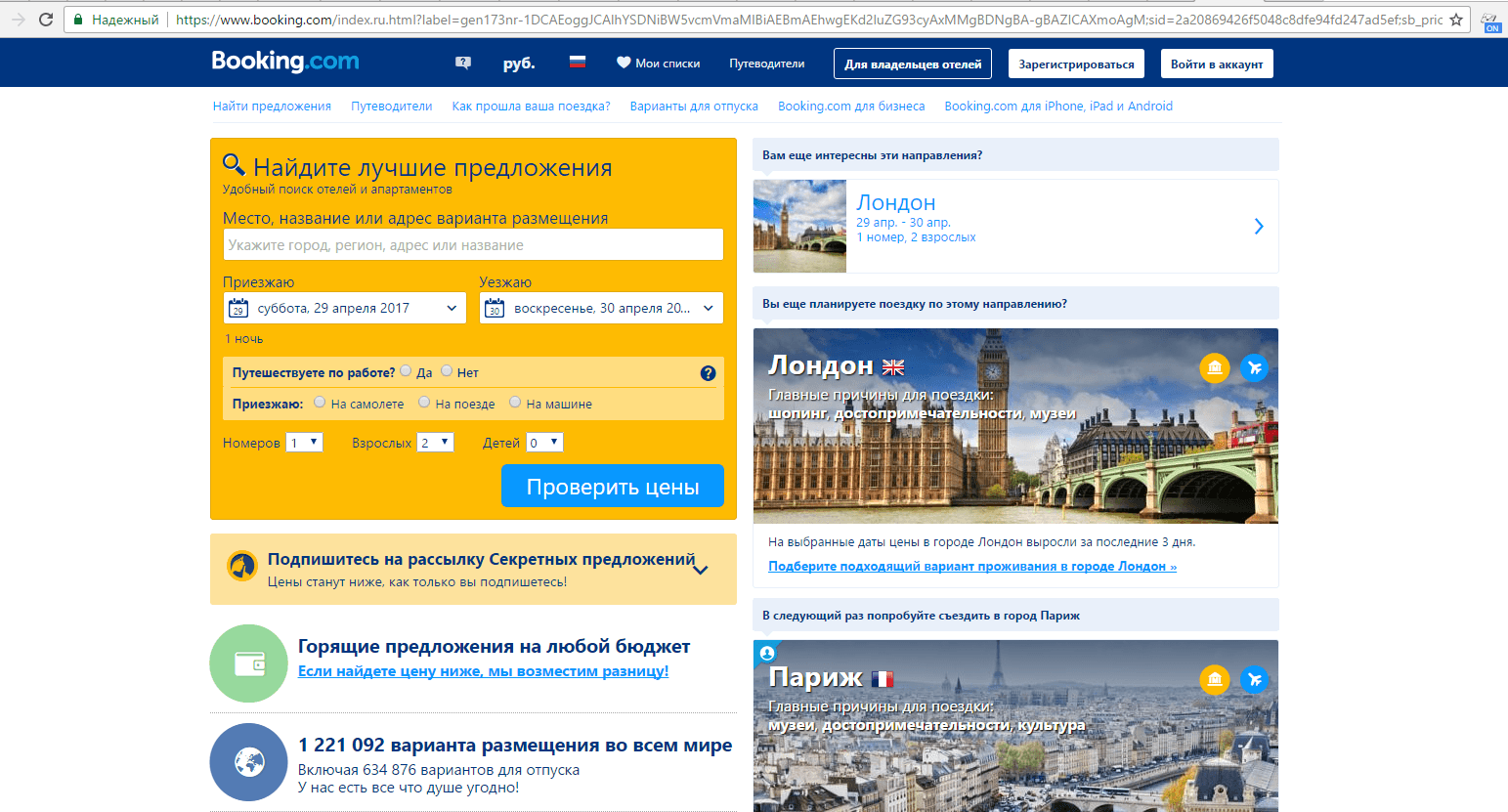This screenshot has width=1508, height=812.
Task: Open Booking.com для бизнеса tab
Action: [x=851, y=107]
